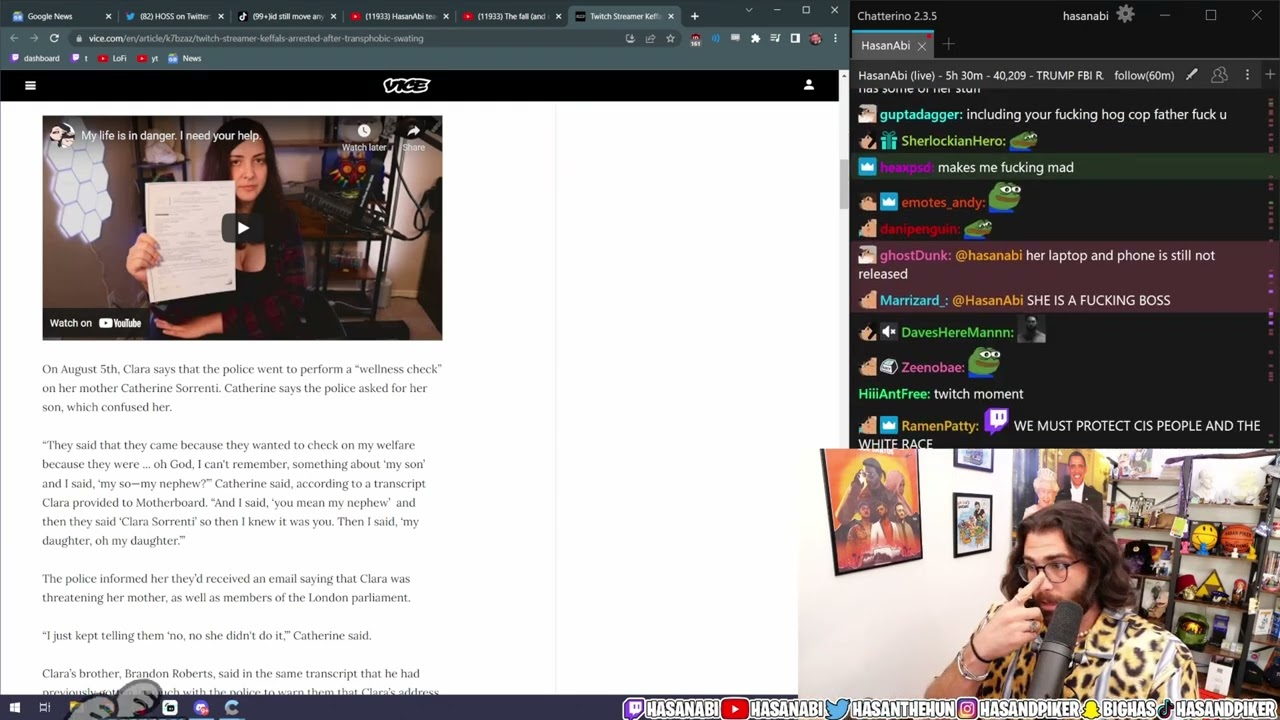Viewport: 1280px width, 720px height.
Task: Open a new browser tab
Action: coord(694,16)
